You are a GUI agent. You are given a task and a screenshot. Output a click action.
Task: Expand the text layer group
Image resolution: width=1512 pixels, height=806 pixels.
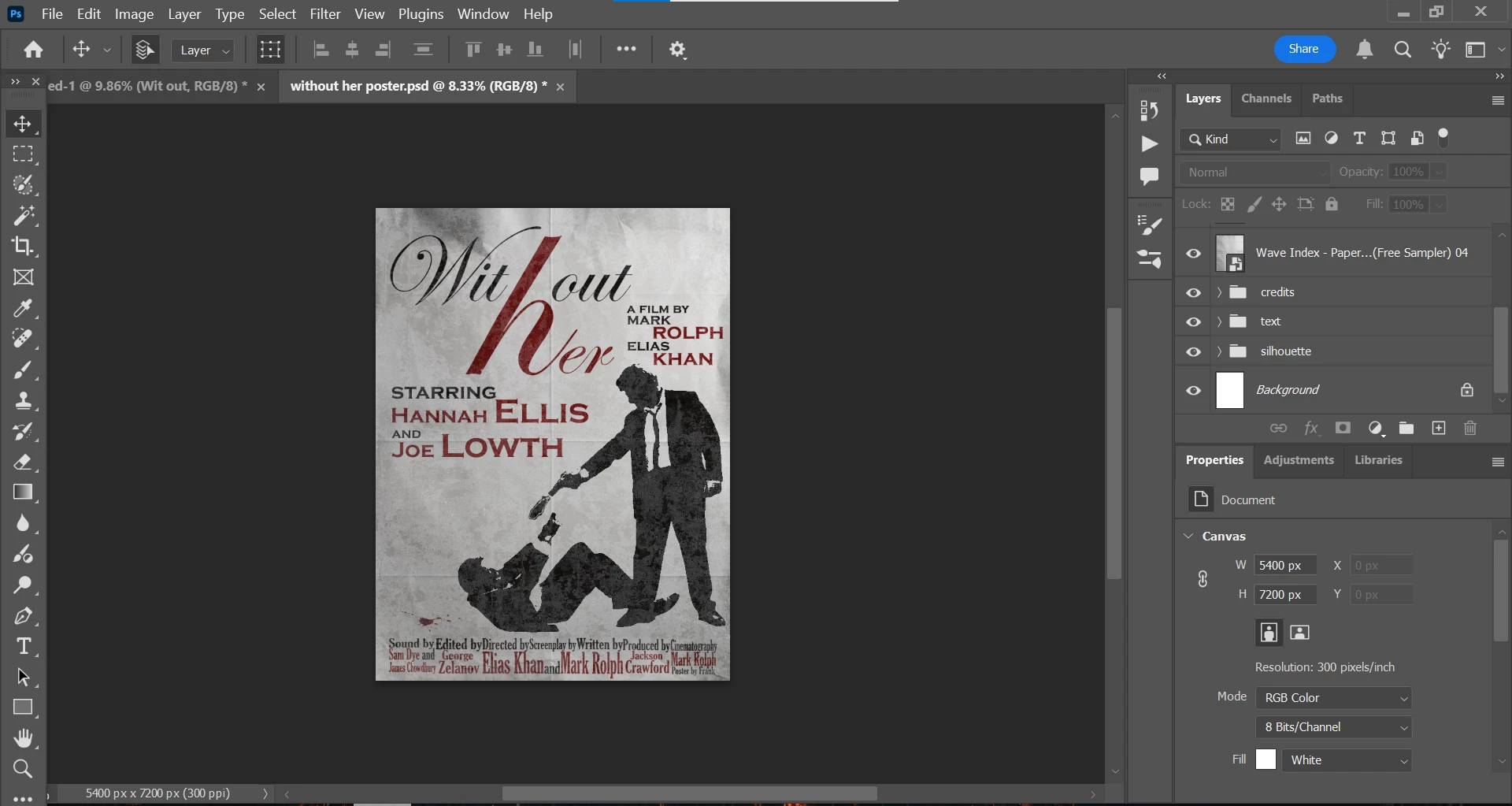pos(1219,321)
